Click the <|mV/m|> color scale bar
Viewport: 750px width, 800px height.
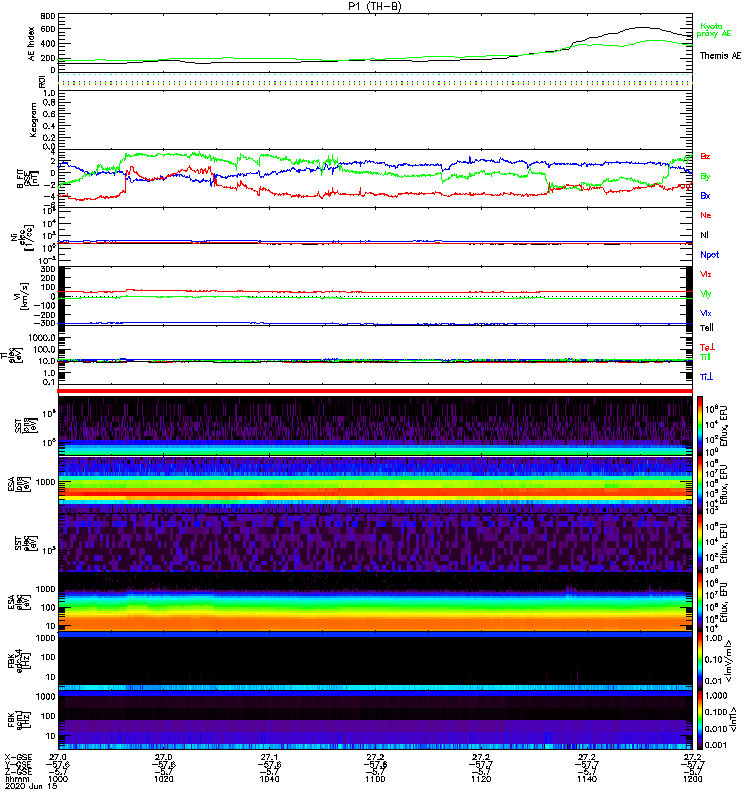700,661
